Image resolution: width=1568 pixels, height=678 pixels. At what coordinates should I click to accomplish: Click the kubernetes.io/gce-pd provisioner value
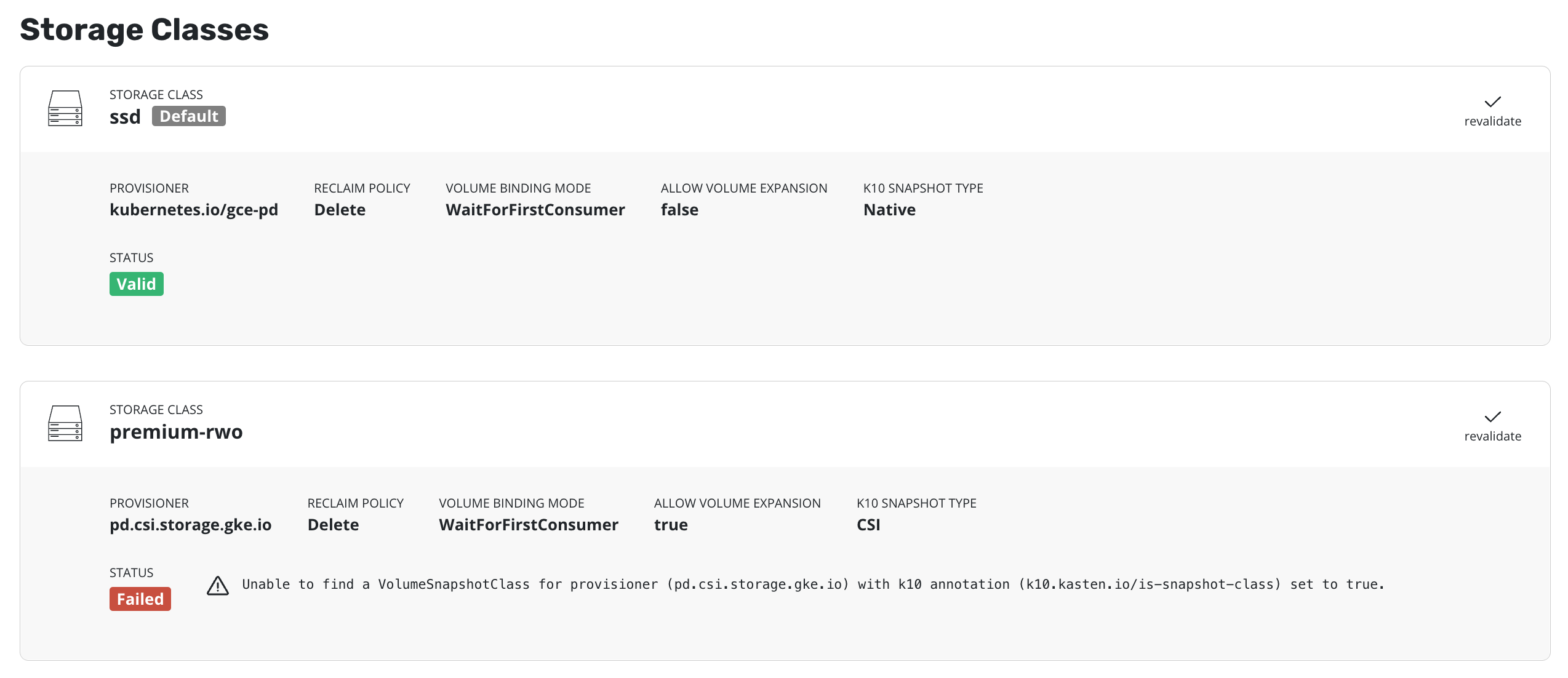coord(194,210)
